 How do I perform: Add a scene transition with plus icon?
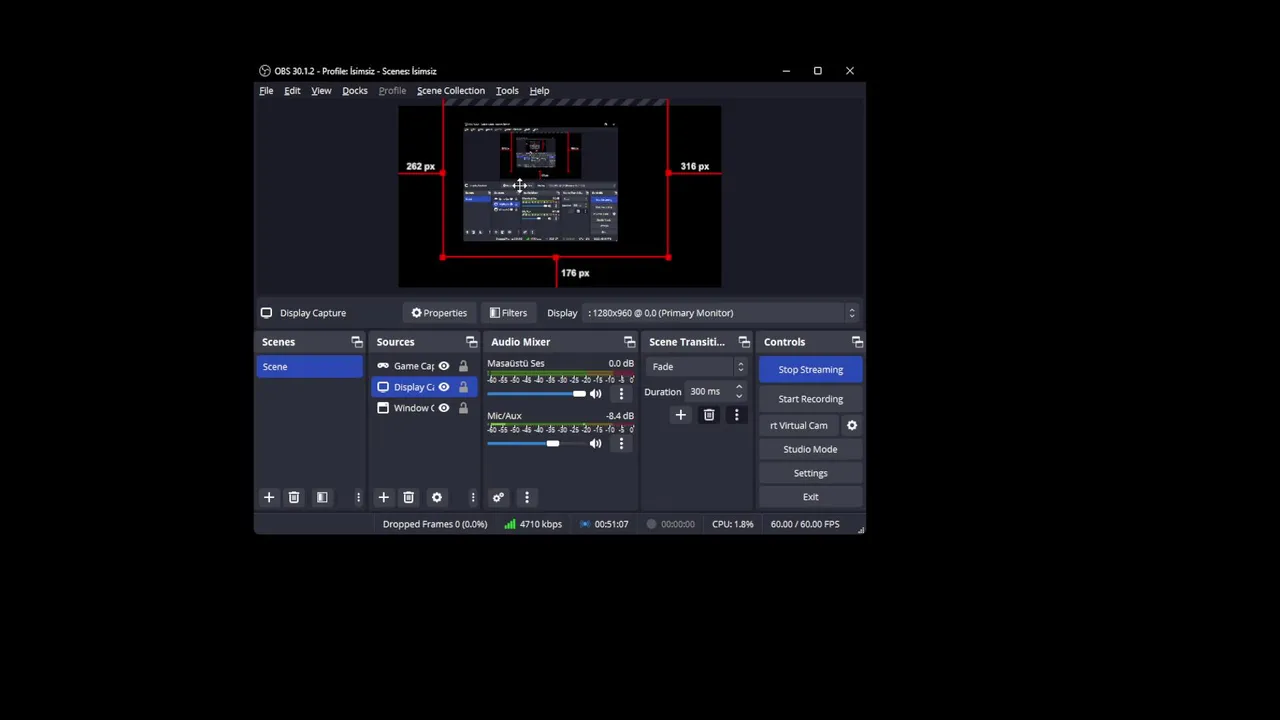(681, 415)
